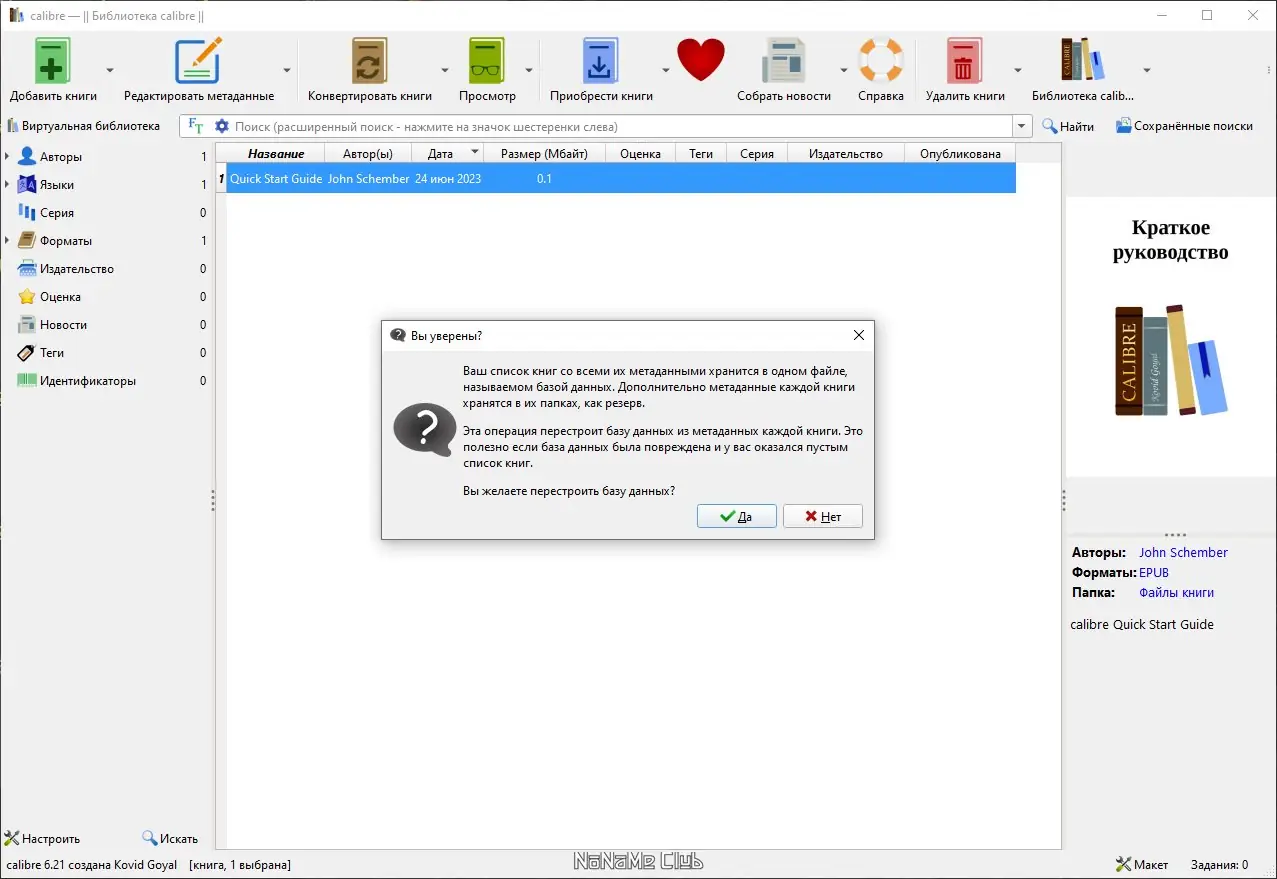The height and width of the screenshot is (879, 1277).
Task: Select Authors (Авторы) in tag browser
Action: (x=61, y=157)
